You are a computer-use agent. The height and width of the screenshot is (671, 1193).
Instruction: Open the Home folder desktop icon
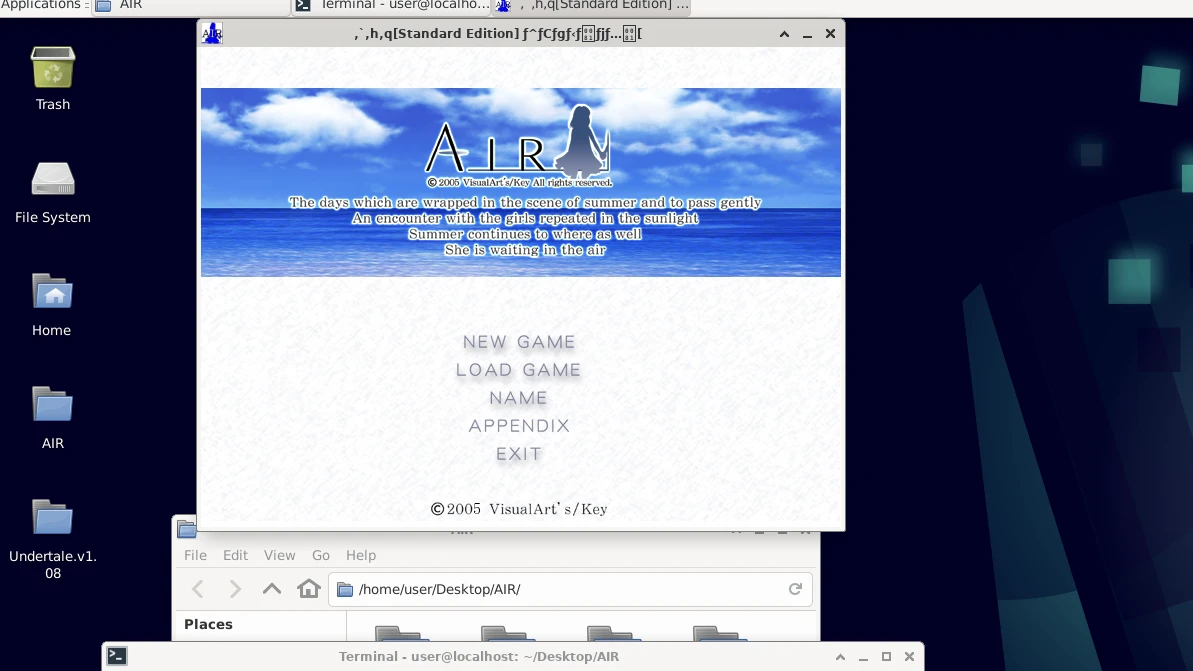click(53, 294)
